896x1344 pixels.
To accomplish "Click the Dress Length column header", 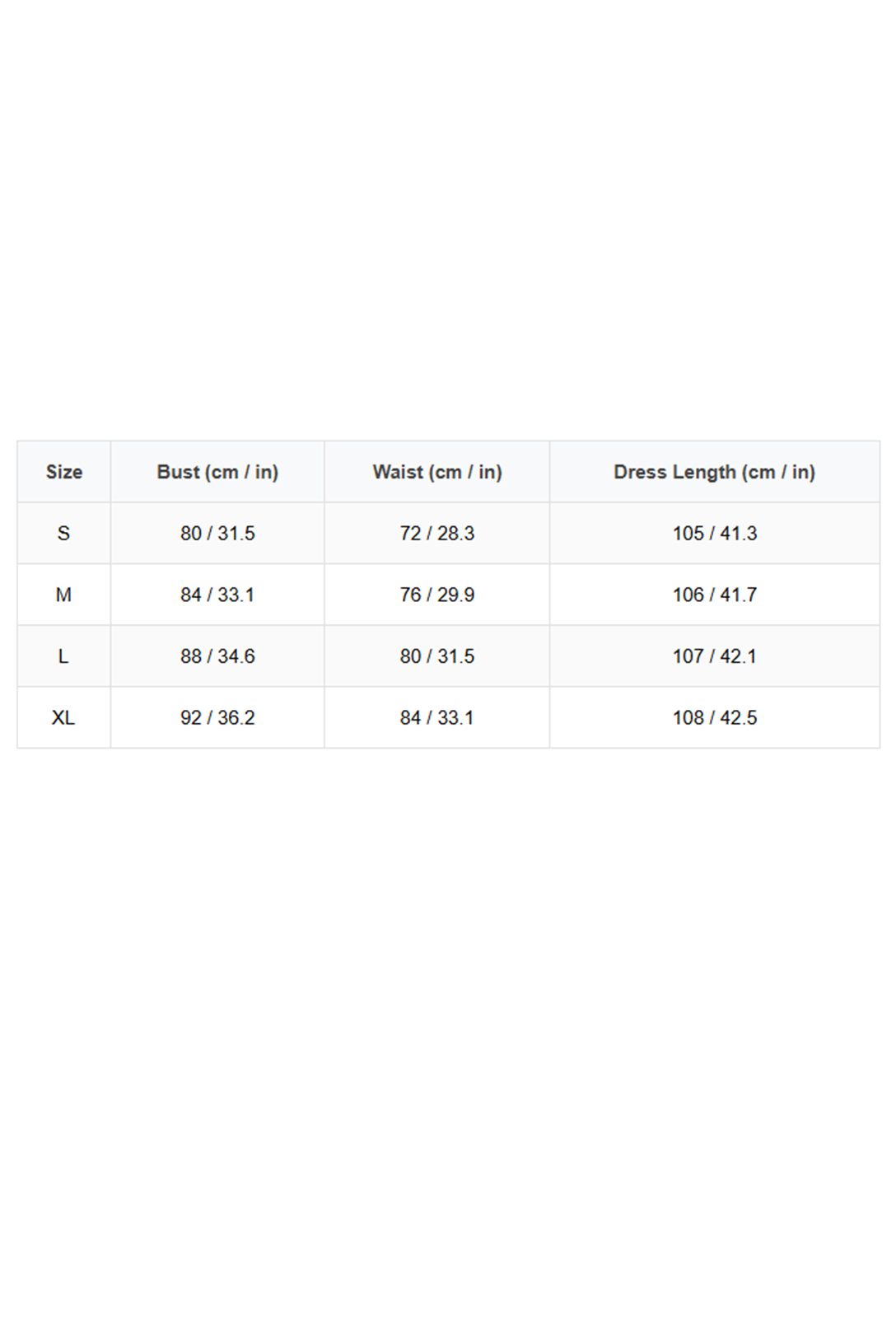I will tap(714, 472).
